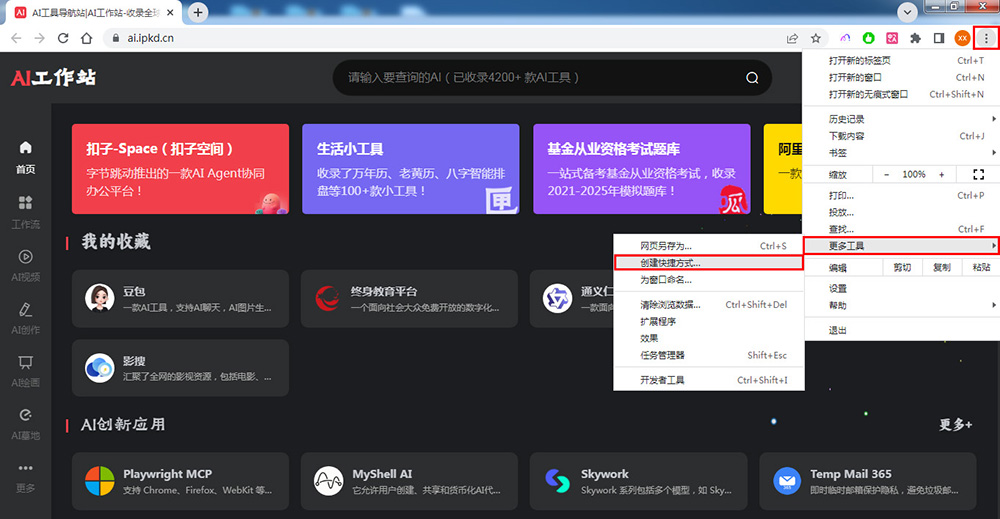Open the extensions puzzle icon

[x=915, y=38]
